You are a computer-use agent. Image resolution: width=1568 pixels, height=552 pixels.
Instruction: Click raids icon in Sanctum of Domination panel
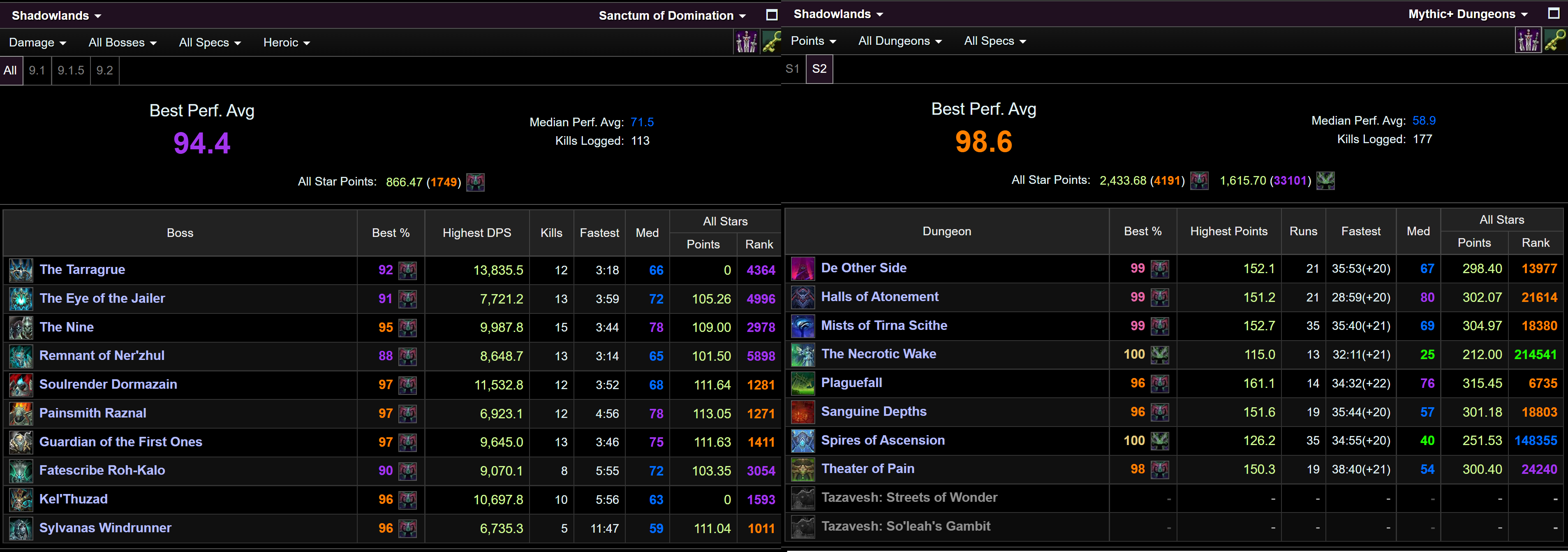click(x=746, y=42)
